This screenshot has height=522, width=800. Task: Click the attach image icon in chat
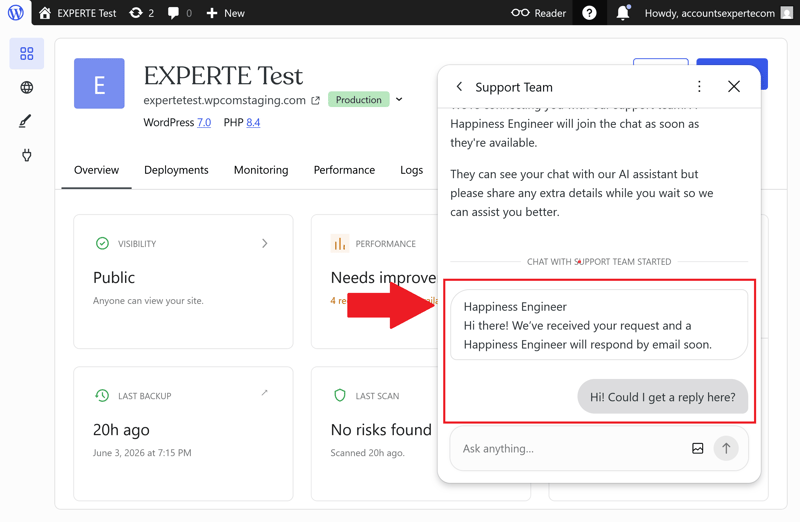pyautogui.click(x=697, y=449)
